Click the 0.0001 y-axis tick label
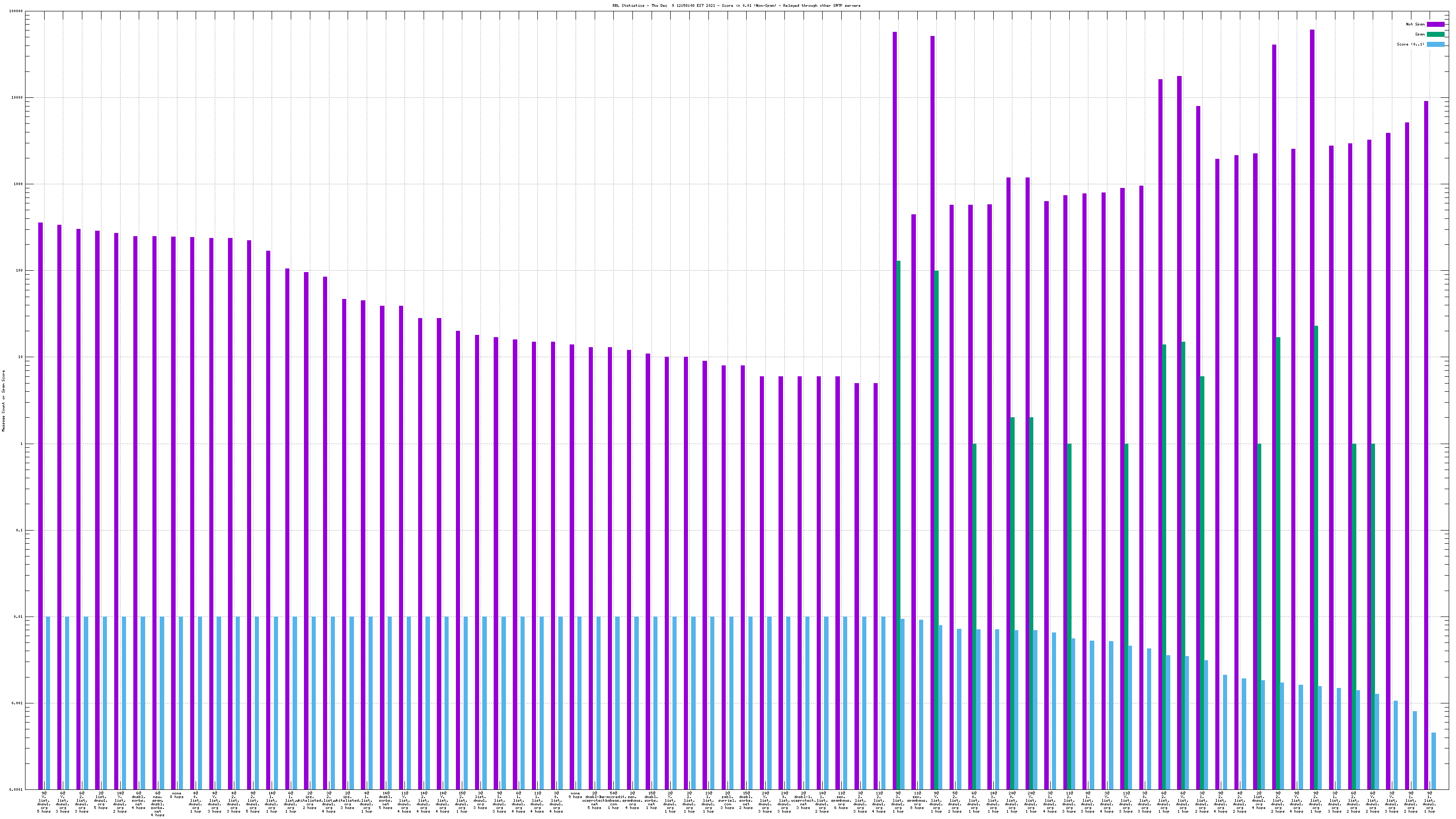 (x=17, y=789)
